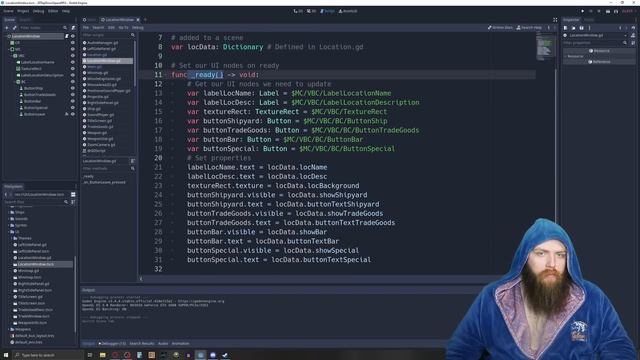Toggle visibility of the LabelLocationName node
Image resolution: width=640 pixels, height=360 pixels.
click(73, 62)
